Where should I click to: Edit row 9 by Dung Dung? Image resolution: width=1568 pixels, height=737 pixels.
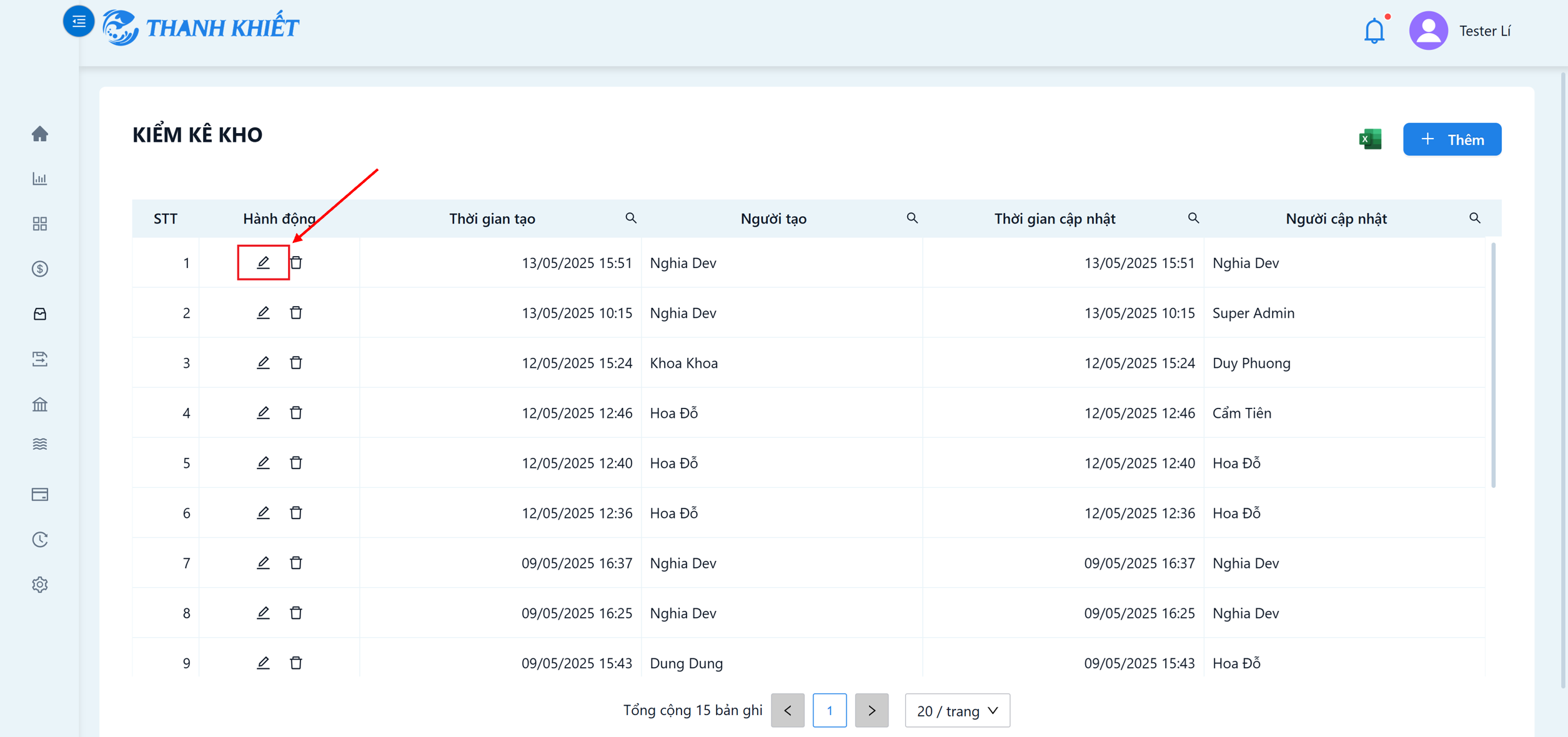[263, 662]
